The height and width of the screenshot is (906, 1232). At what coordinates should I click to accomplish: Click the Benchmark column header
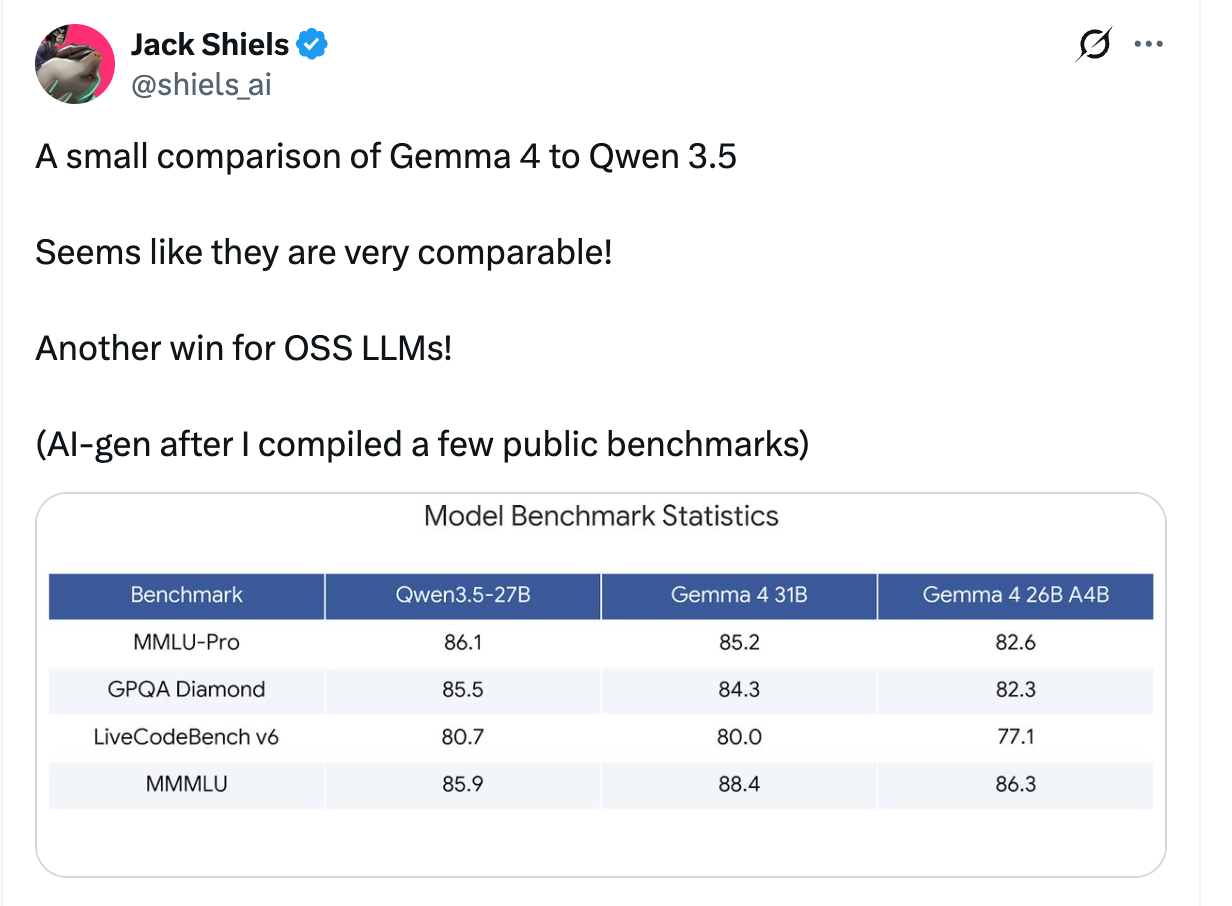click(185, 596)
